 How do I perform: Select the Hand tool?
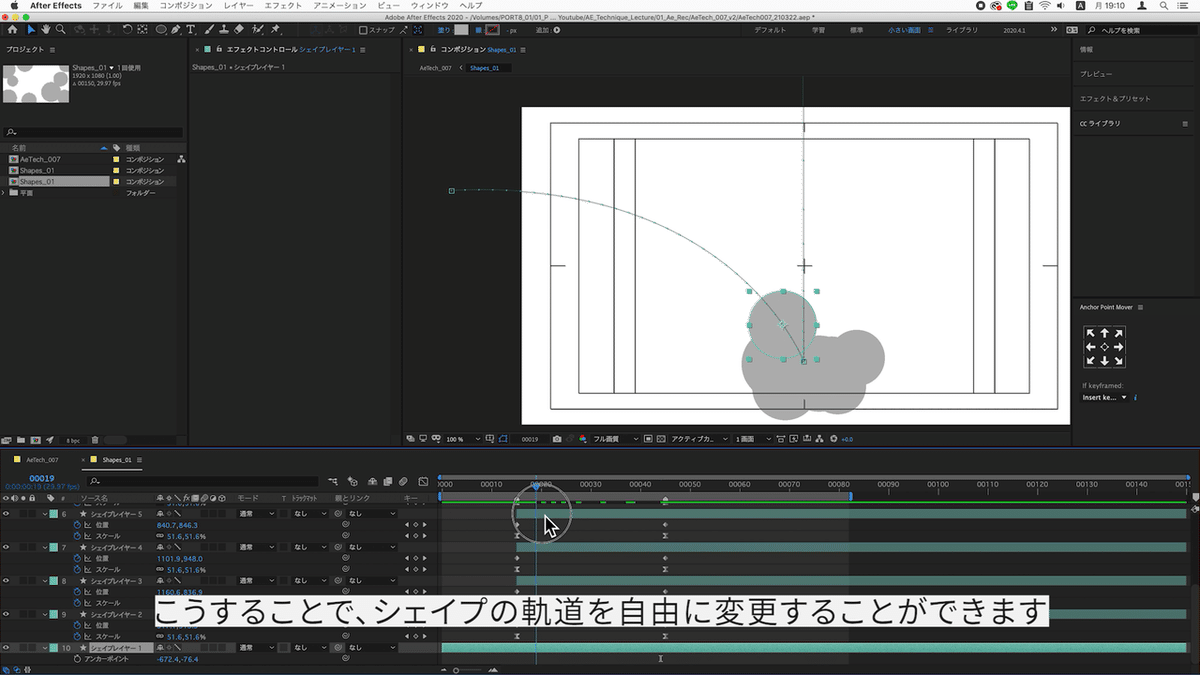pyautogui.click(x=45, y=30)
